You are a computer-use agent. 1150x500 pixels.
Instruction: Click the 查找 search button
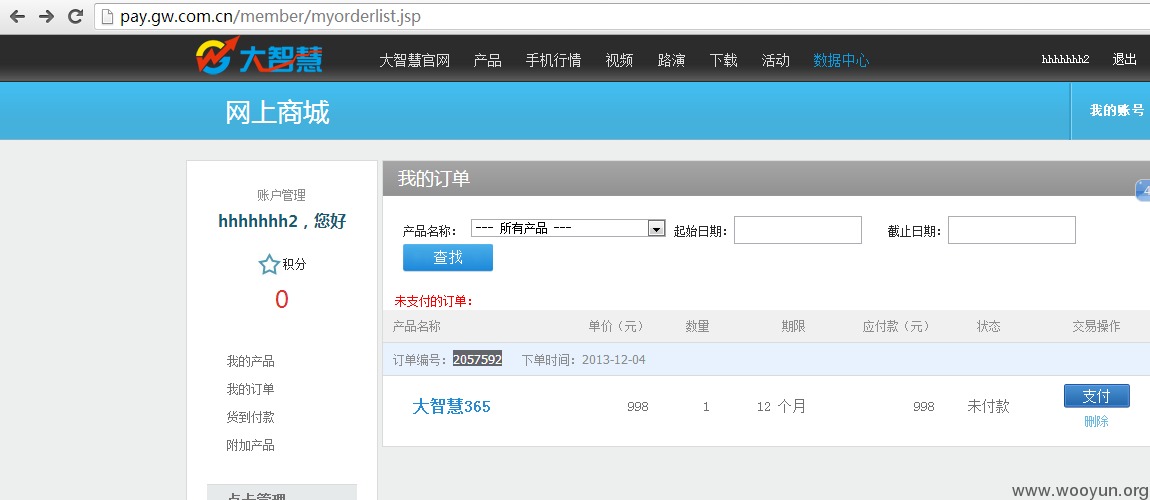(x=448, y=257)
